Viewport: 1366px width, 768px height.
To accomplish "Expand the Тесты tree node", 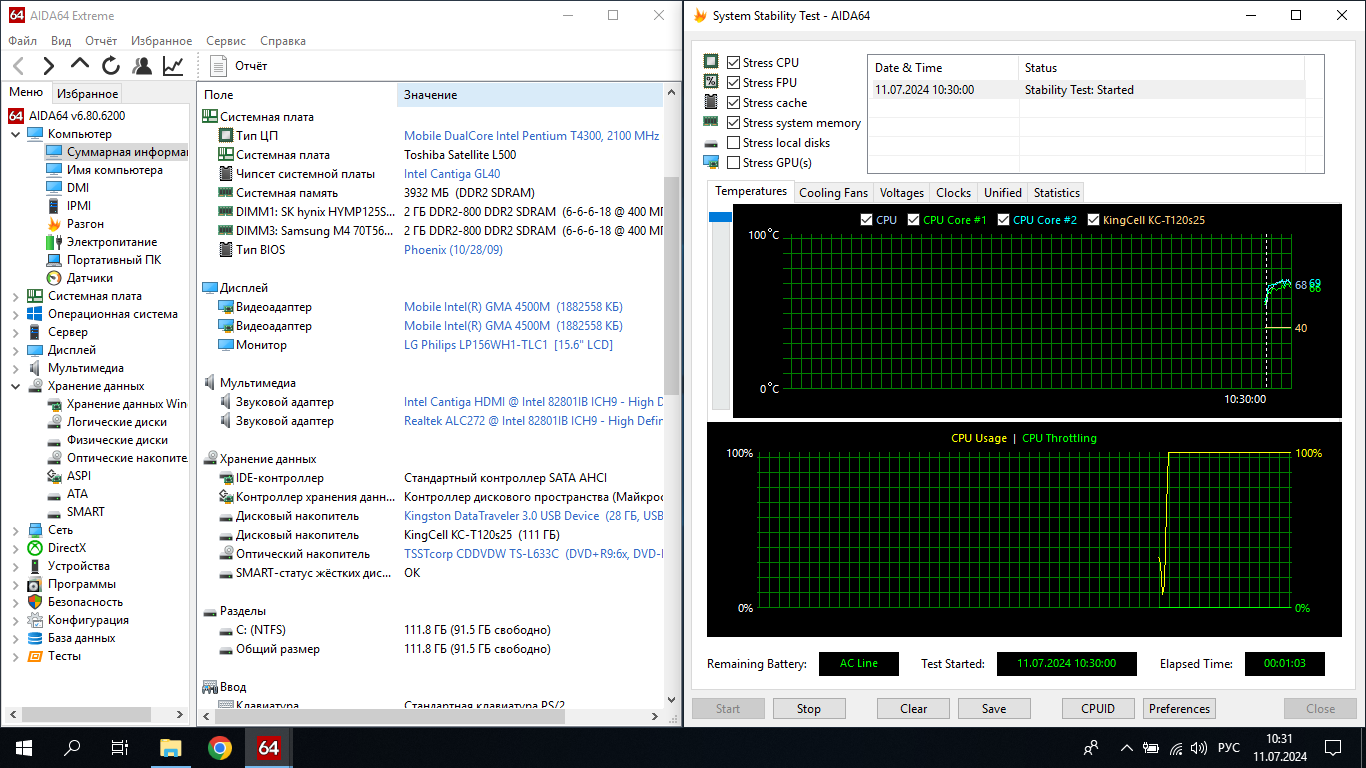I will (16, 656).
